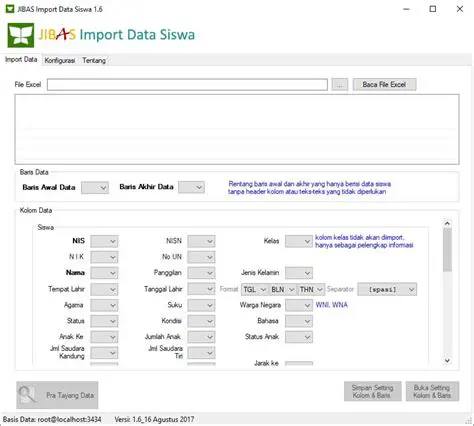
Task: Open the Nama column dropdown
Action: point(104,273)
